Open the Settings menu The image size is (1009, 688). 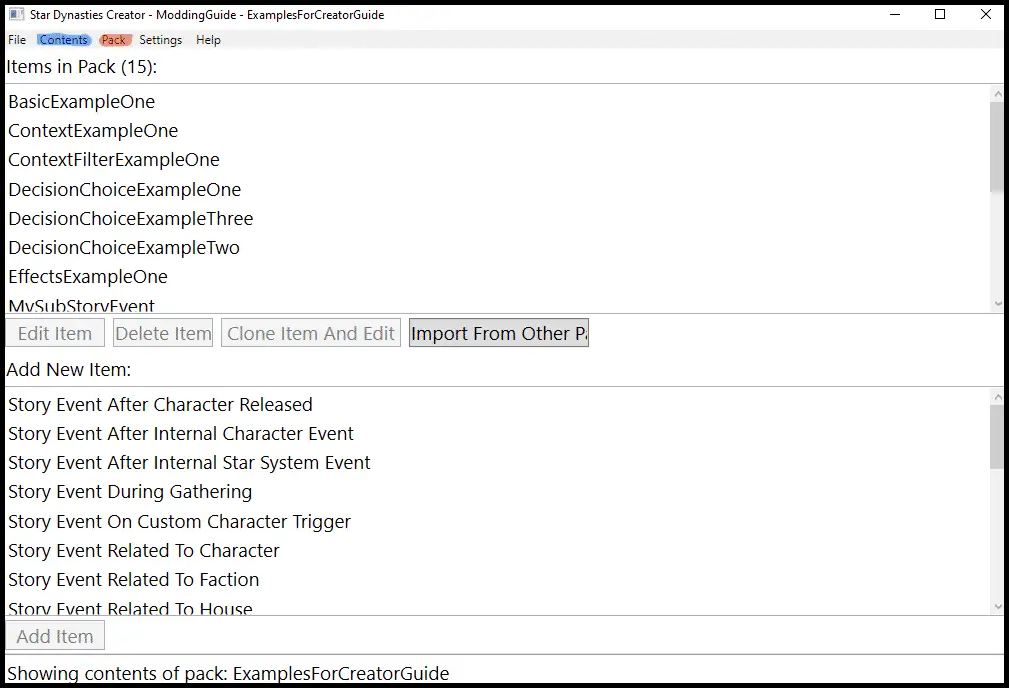coord(160,40)
